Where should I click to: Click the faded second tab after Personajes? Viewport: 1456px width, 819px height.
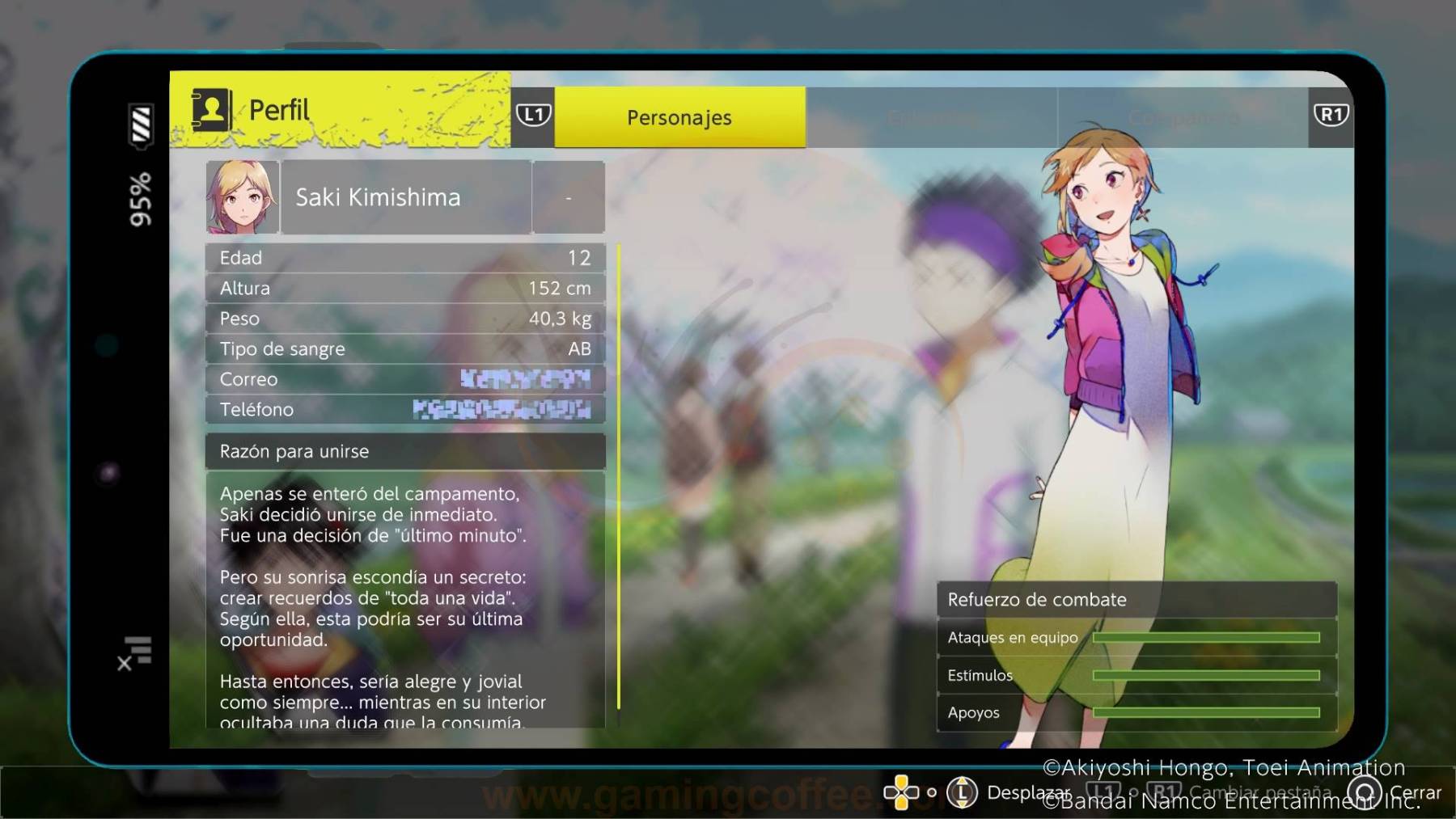click(x=932, y=117)
